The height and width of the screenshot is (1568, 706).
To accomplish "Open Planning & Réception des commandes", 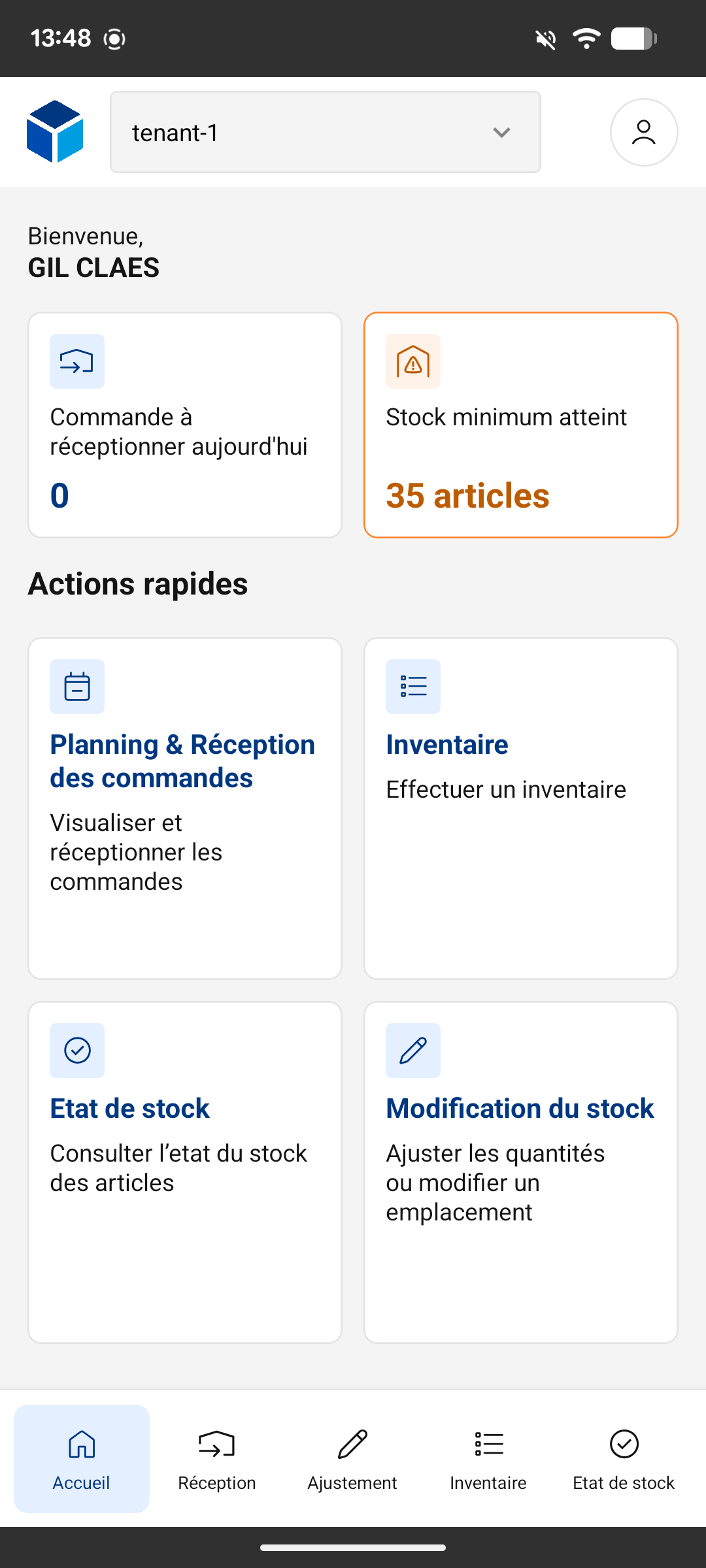I will (x=183, y=761).
